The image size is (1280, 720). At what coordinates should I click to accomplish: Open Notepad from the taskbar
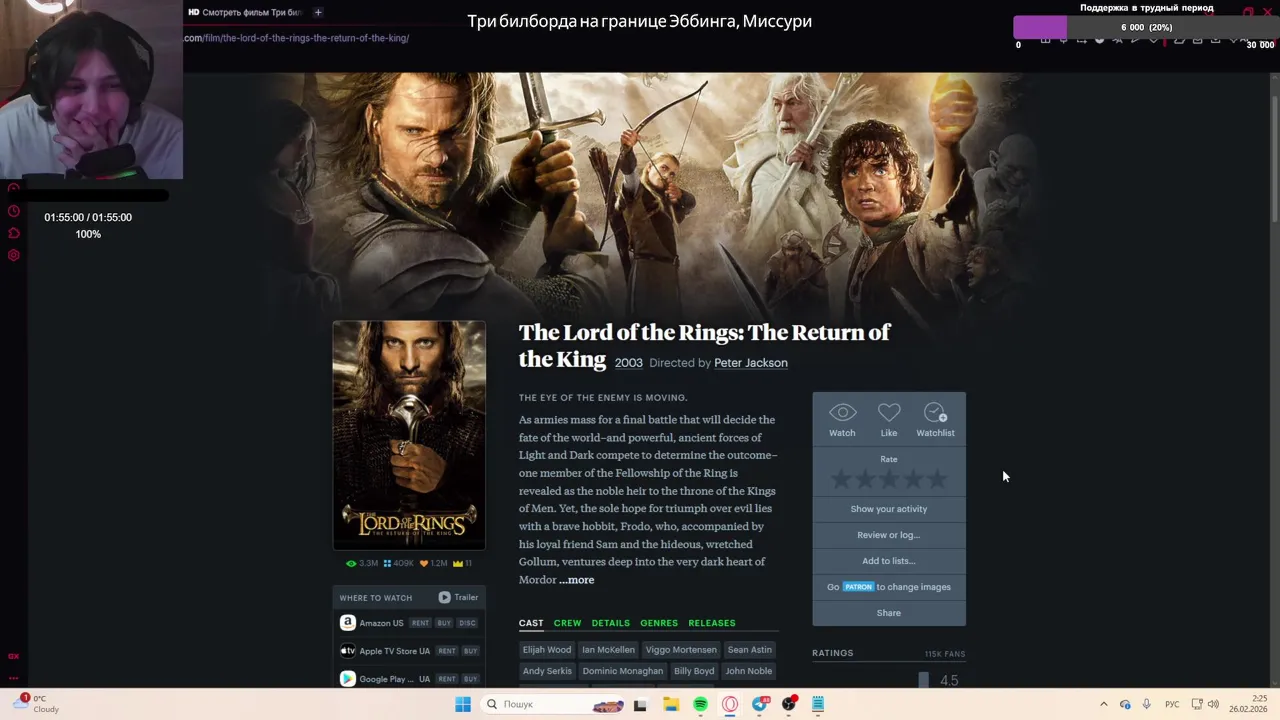coord(818,704)
